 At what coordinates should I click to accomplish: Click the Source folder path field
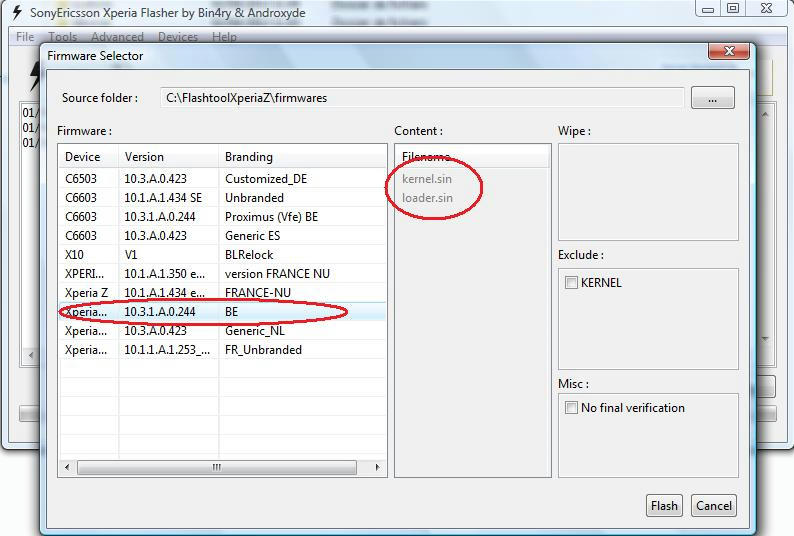pyautogui.click(x=422, y=98)
